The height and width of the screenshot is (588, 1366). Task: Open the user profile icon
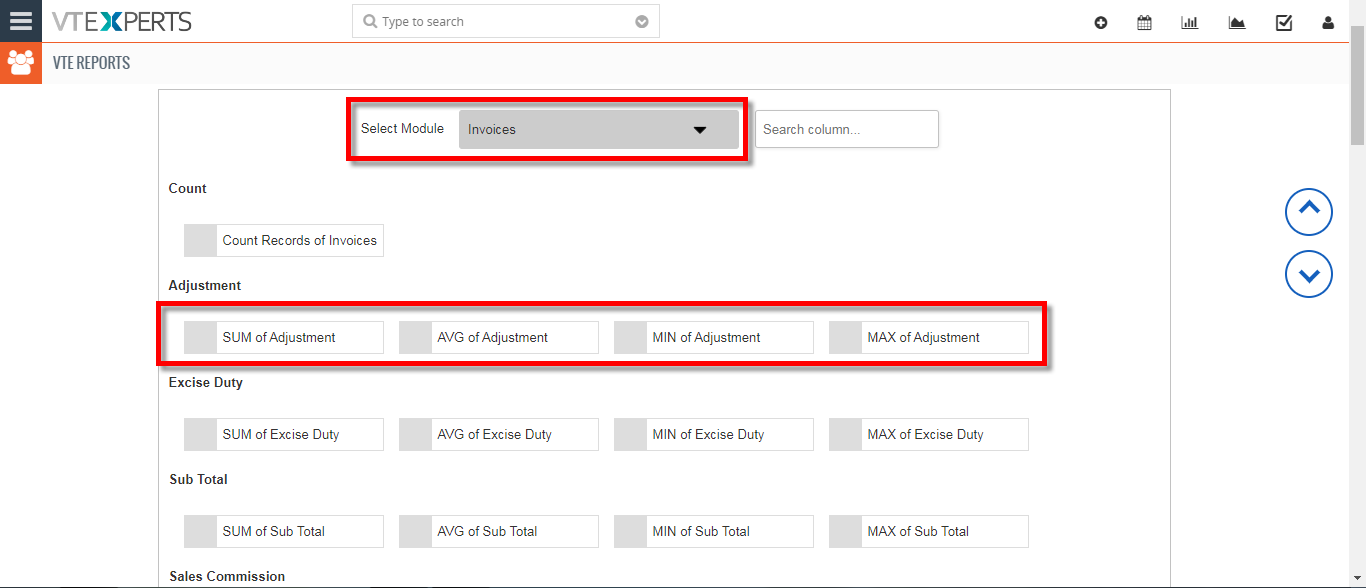pyautogui.click(x=1328, y=22)
